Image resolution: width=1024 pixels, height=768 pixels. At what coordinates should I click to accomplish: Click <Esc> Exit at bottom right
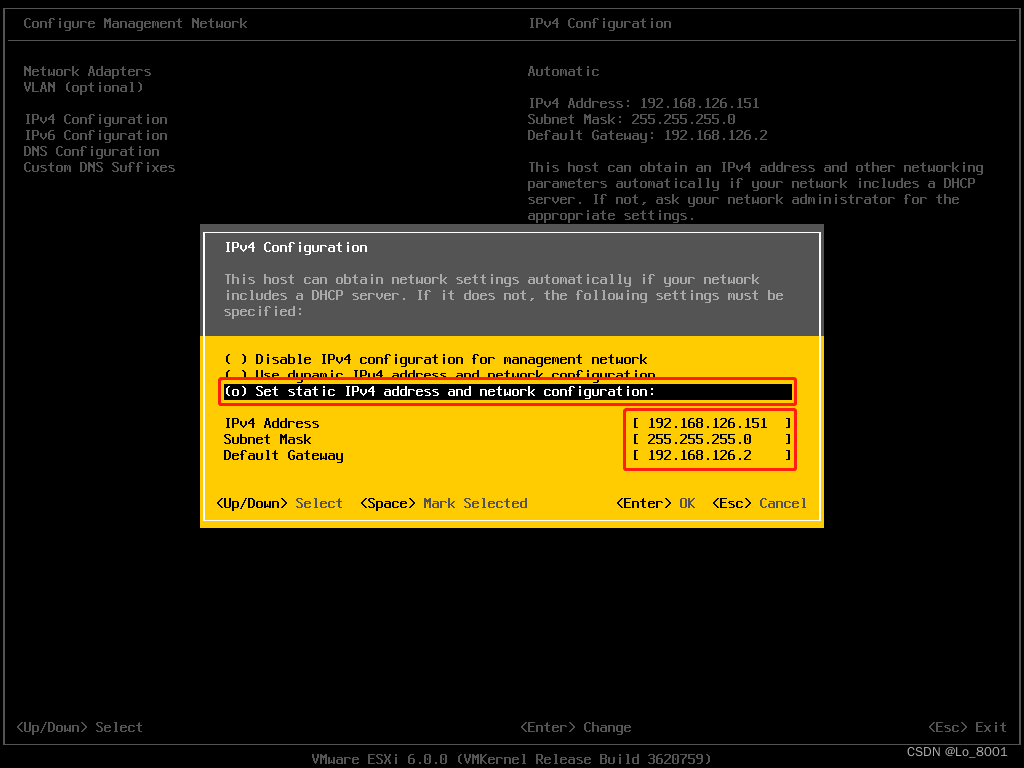967,728
